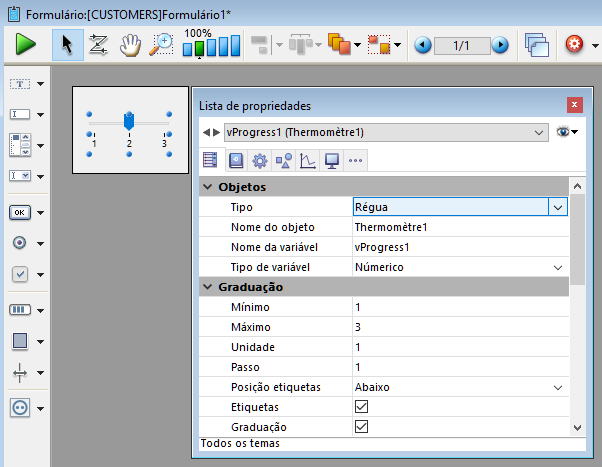Collapse the Objetos section
602x467 pixels.
(x=207, y=187)
